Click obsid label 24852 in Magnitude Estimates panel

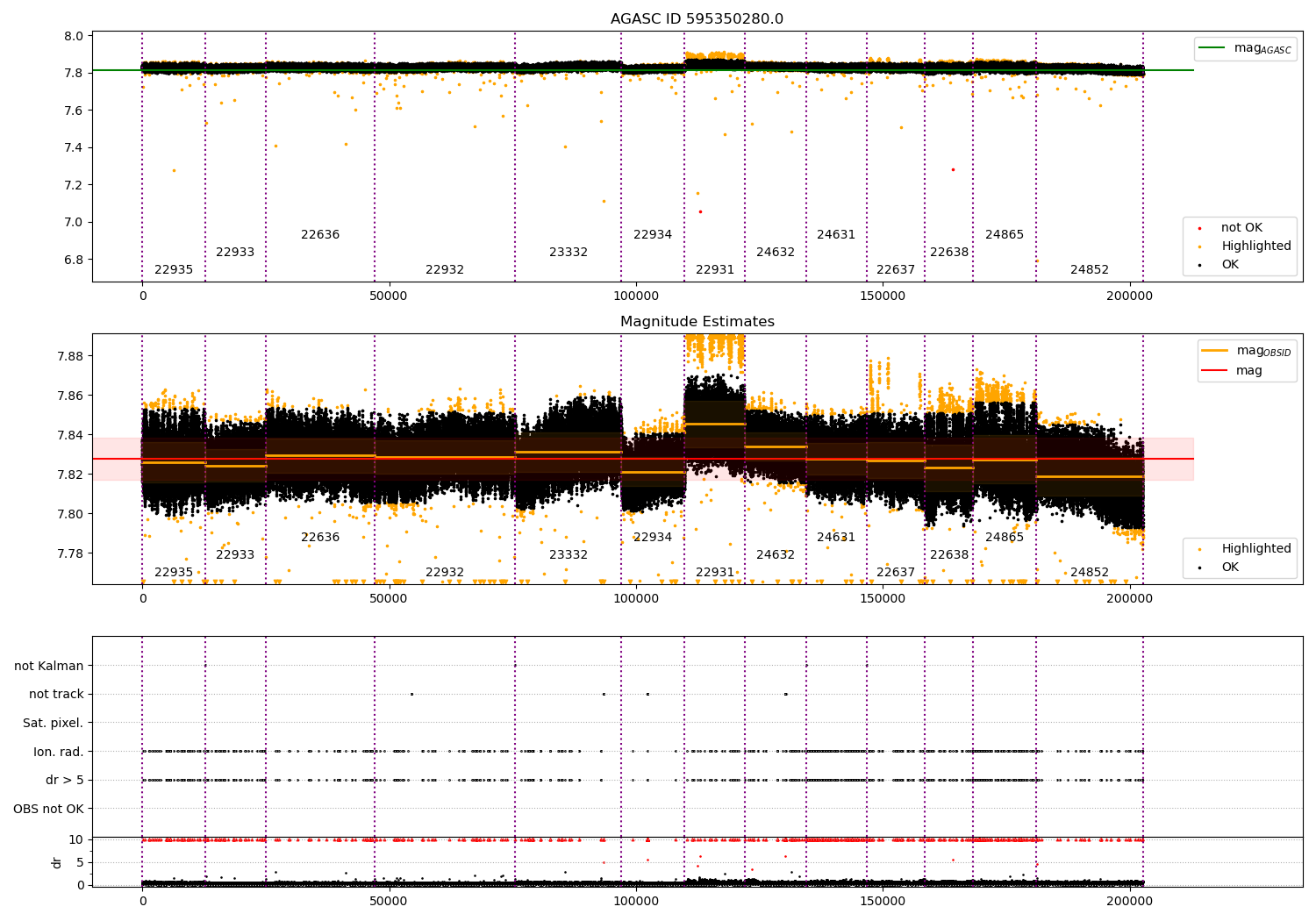(1090, 573)
